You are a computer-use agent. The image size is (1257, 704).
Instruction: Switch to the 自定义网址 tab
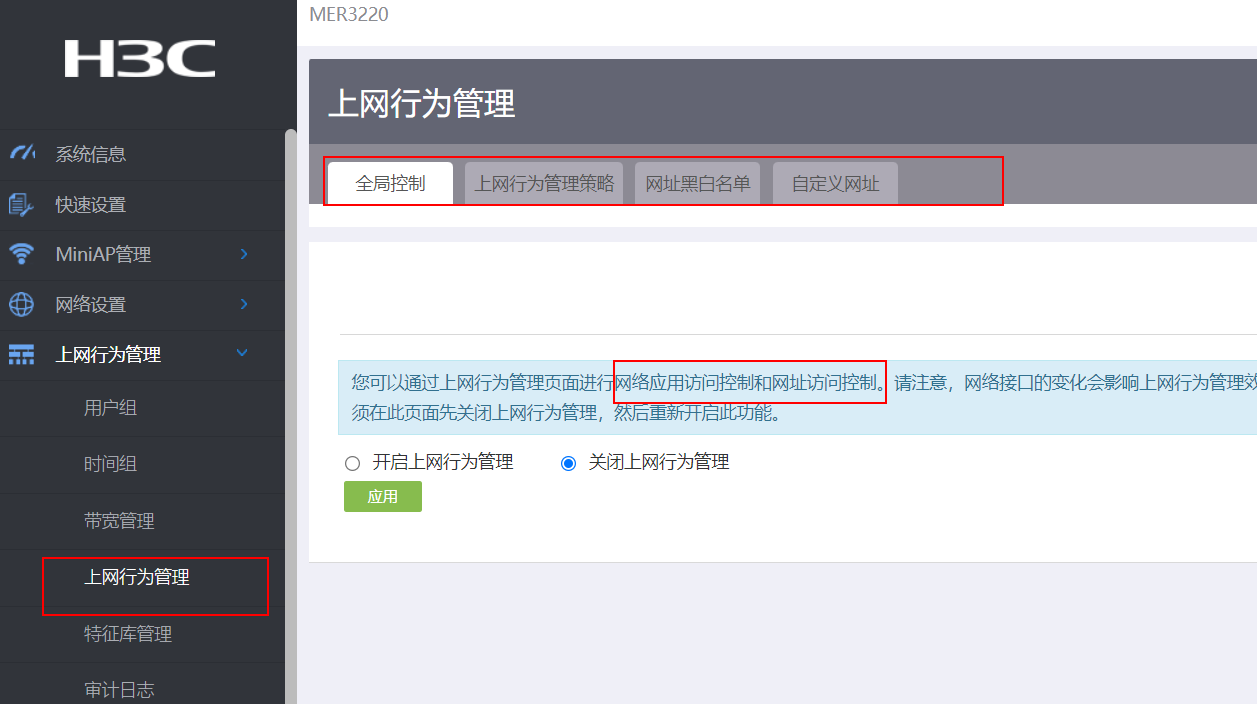[x=835, y=184]
